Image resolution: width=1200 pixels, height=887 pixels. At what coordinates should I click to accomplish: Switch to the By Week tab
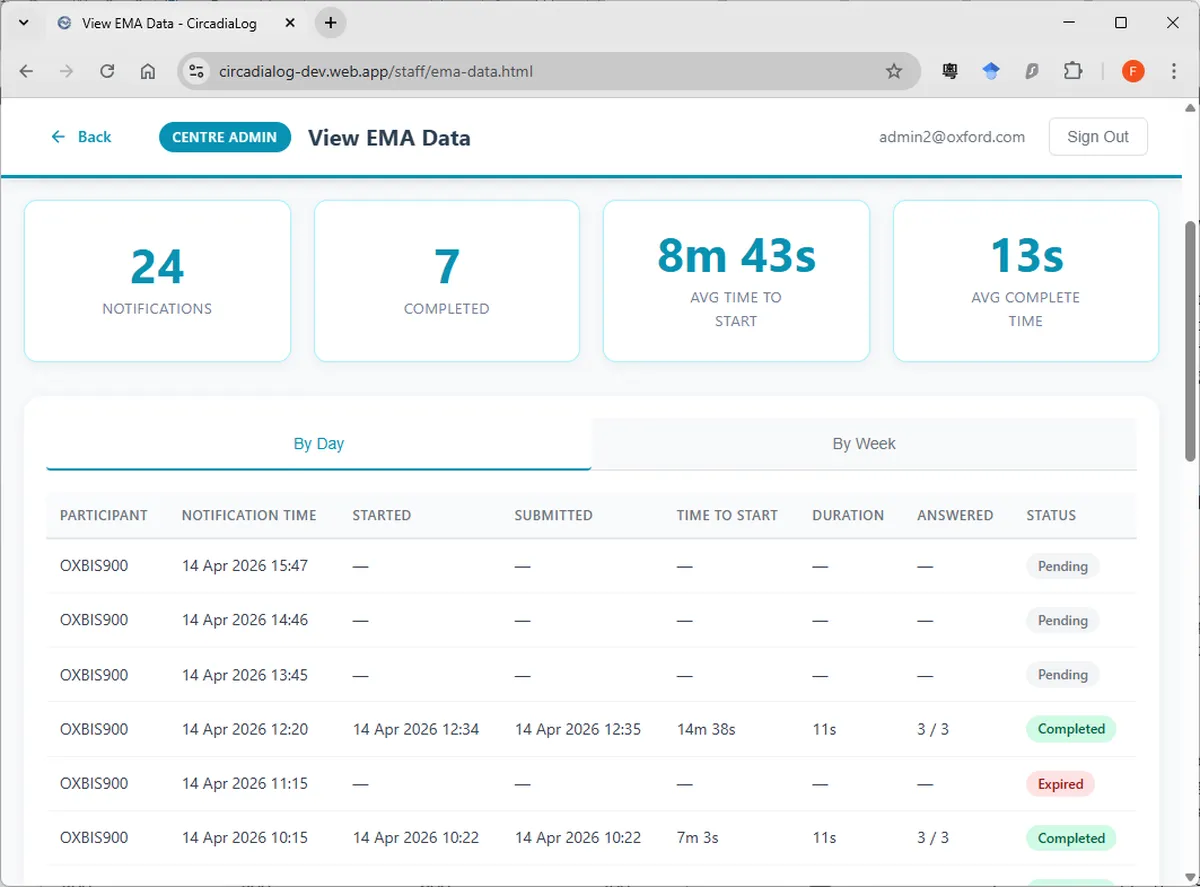pos(863,443)
